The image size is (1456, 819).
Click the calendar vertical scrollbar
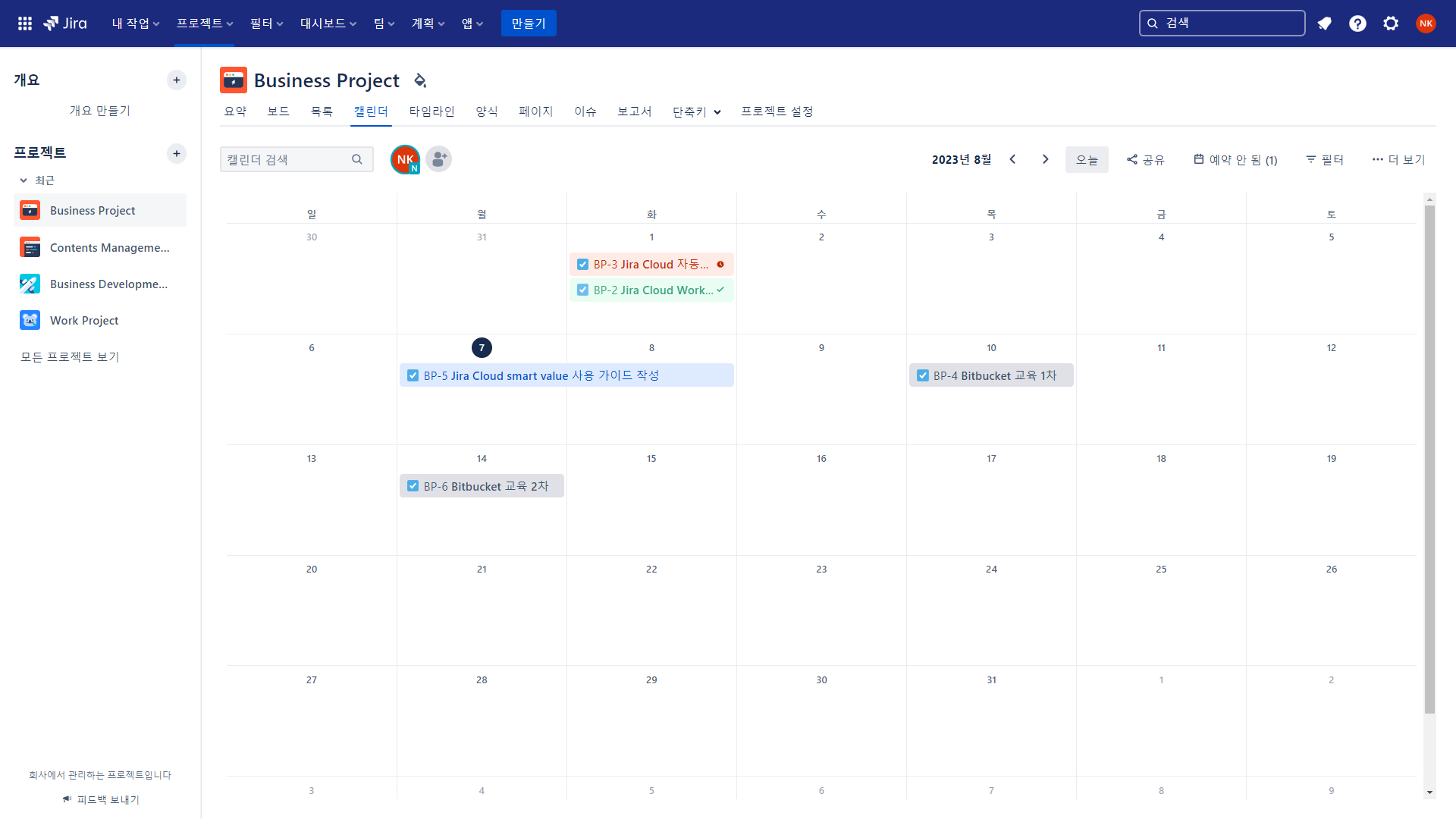[1429, 460]
